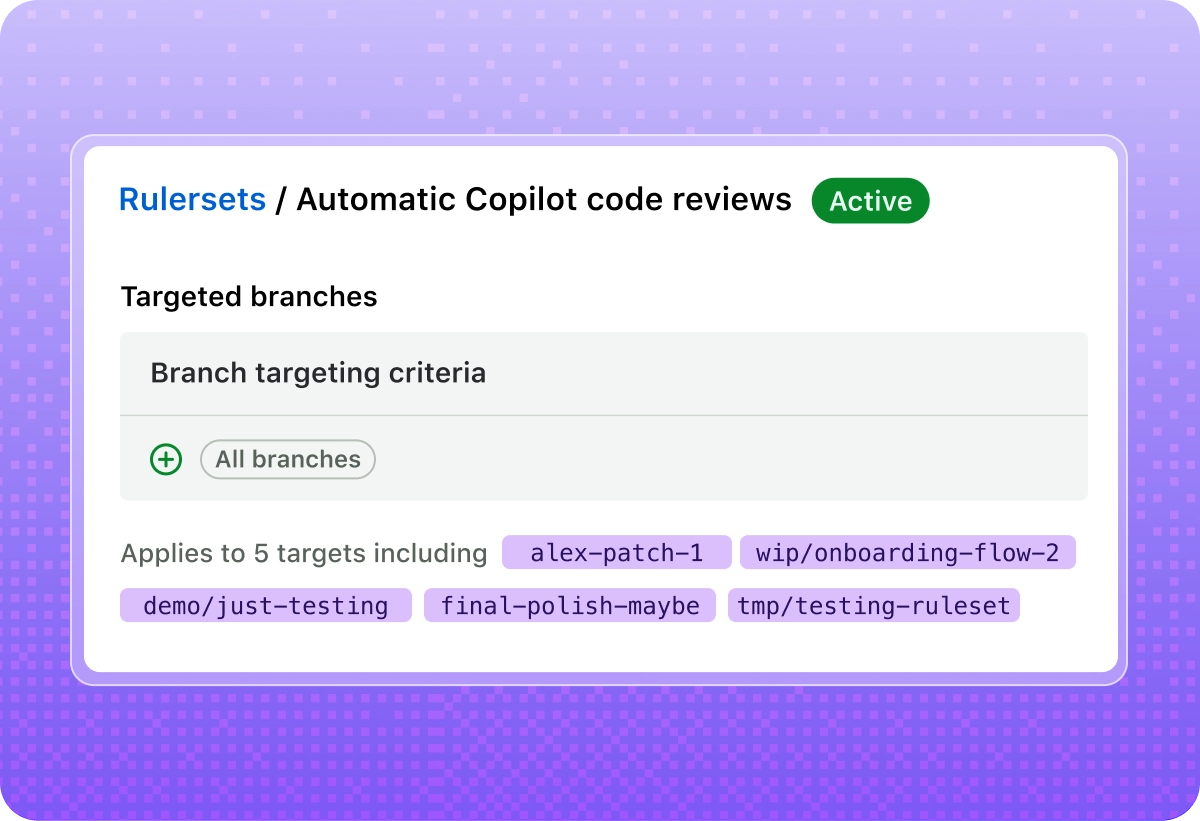Open the final-polish-maybe branch target
The width and height of the screenshot is (1200, 821).
tap(569, 605)
